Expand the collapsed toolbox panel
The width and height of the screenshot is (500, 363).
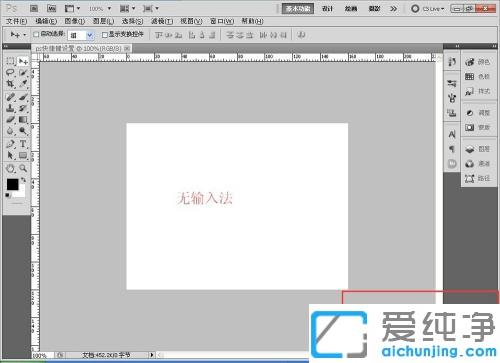[5, 46]
